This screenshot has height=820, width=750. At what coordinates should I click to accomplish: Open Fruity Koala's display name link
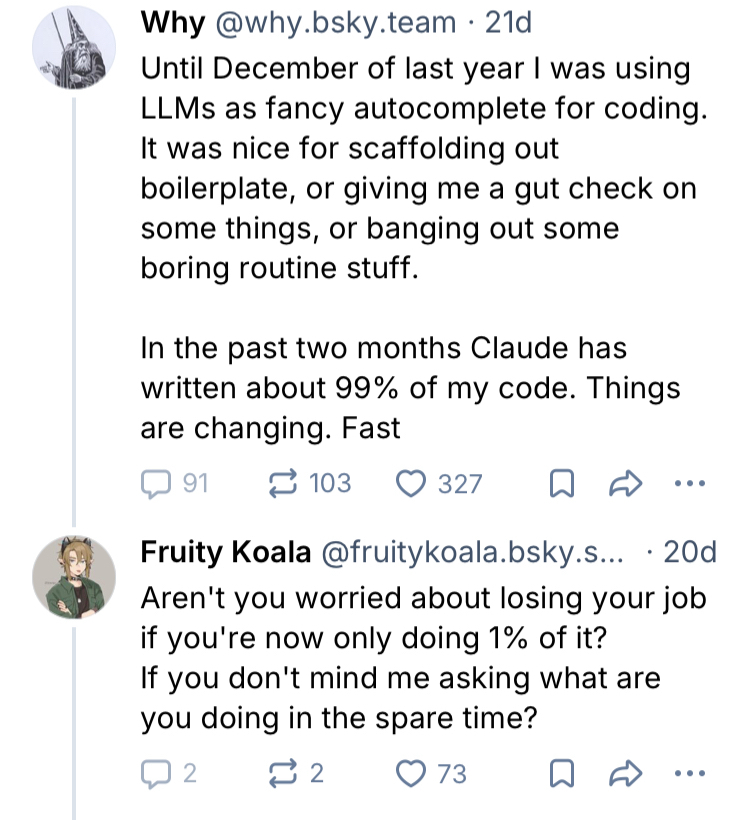pyautogui.click(x=225, y=552)
